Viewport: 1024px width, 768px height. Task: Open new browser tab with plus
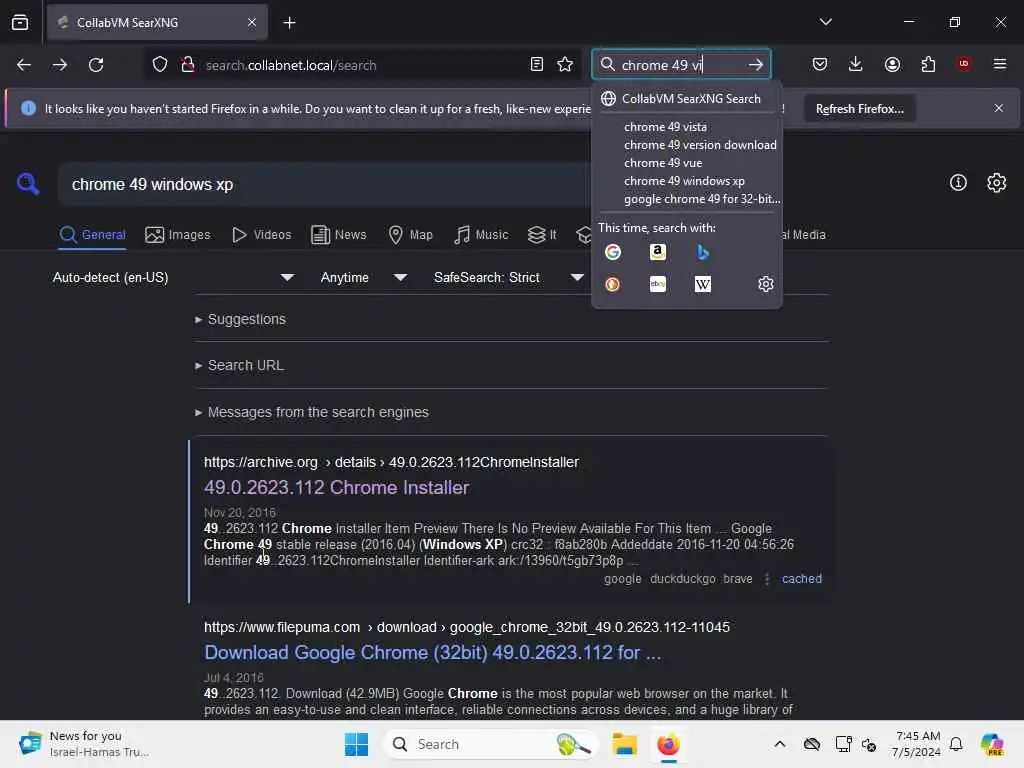tap(289, 23)
